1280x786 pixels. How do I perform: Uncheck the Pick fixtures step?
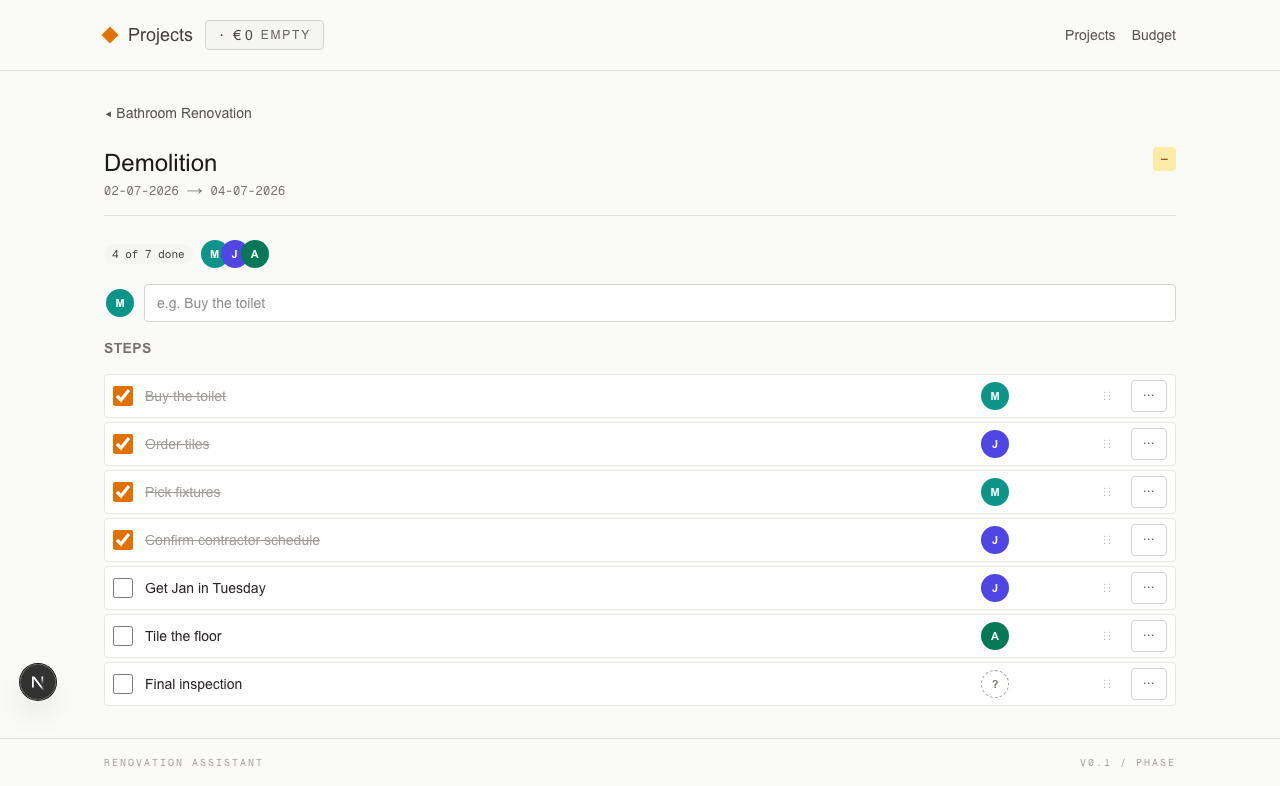tap(123, 492)
